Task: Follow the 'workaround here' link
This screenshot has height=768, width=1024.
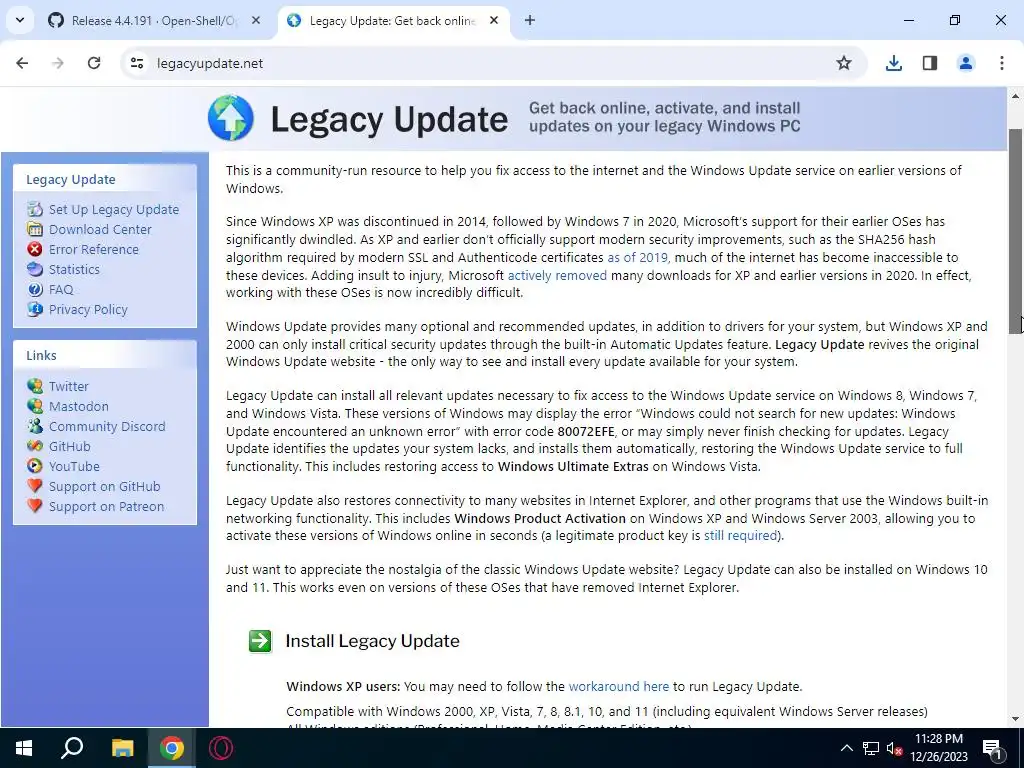Action: tap(618, 686)
